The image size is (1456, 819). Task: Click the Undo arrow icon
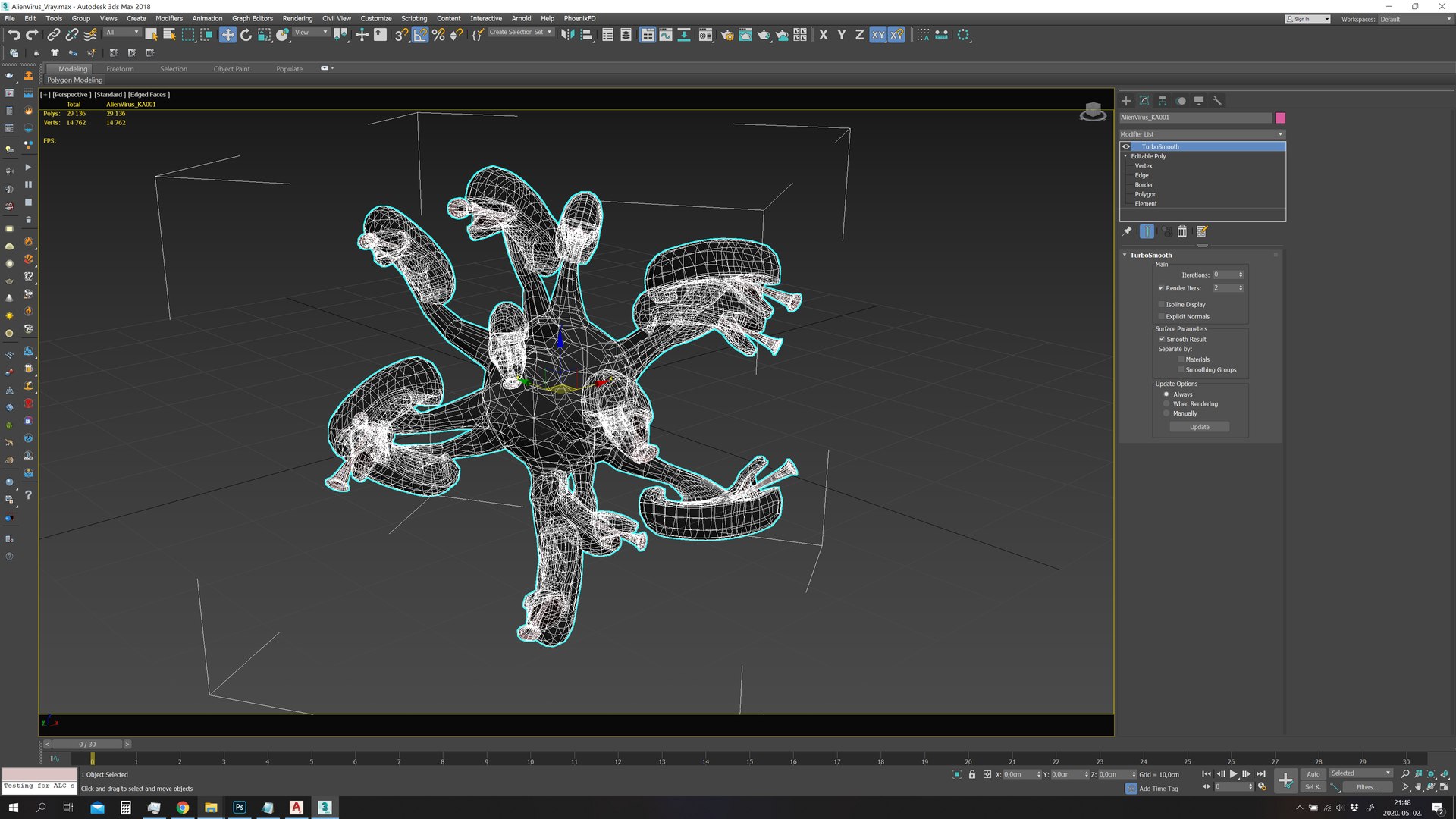click(x=14, y=35)
